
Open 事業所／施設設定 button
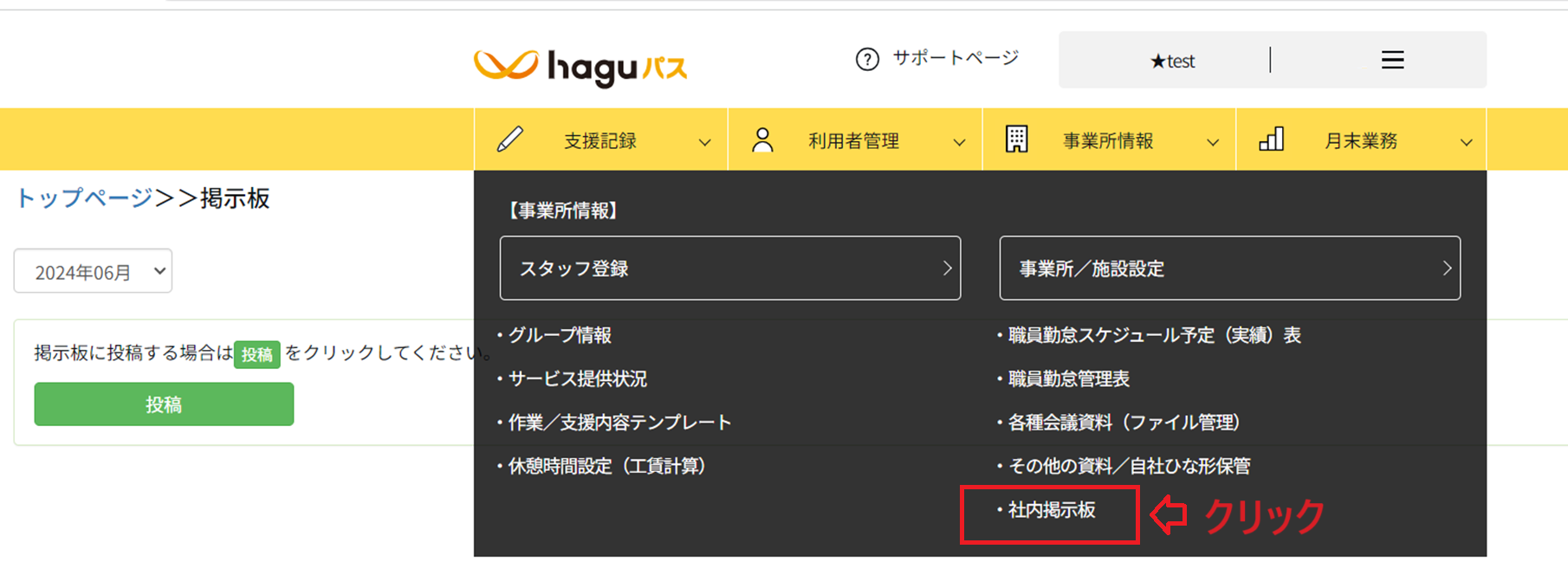click(1229, 268)
